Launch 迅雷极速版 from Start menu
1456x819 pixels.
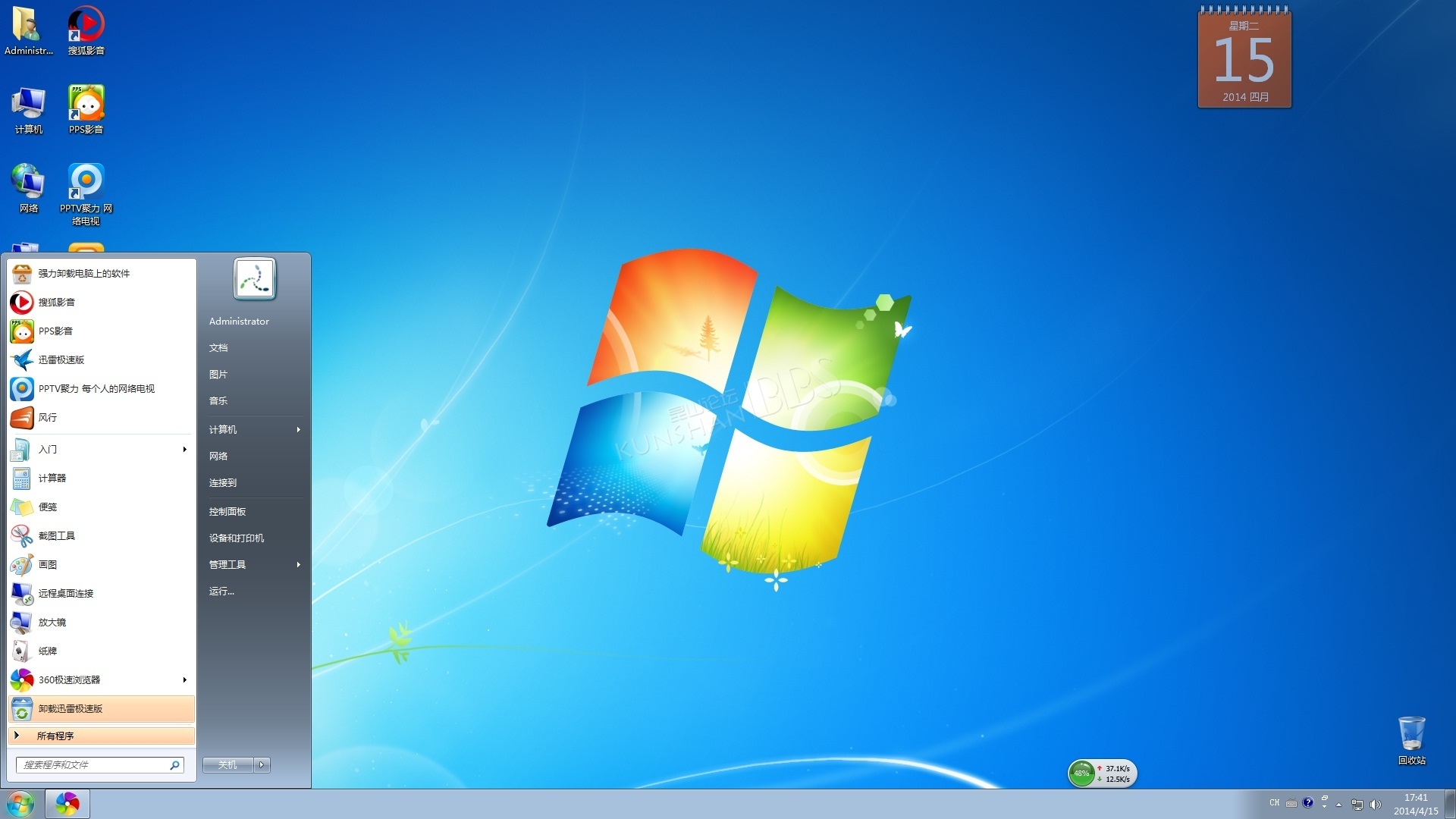(102, 360)
